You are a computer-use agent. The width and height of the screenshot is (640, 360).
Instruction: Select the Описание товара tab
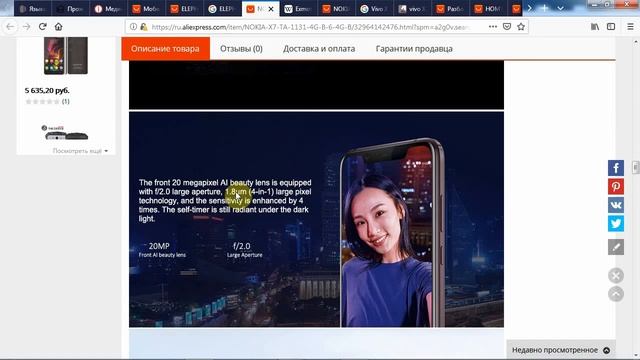[165, 49]
